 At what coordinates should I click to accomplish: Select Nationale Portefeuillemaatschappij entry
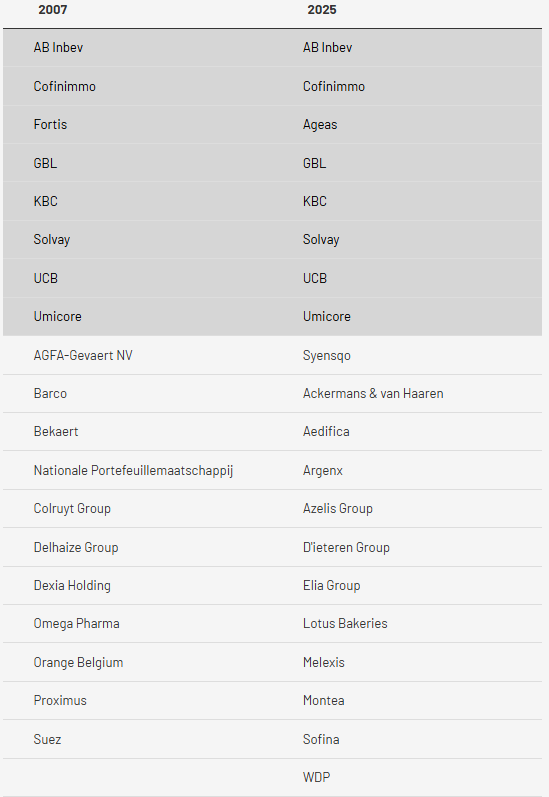[x=133, y=471]
